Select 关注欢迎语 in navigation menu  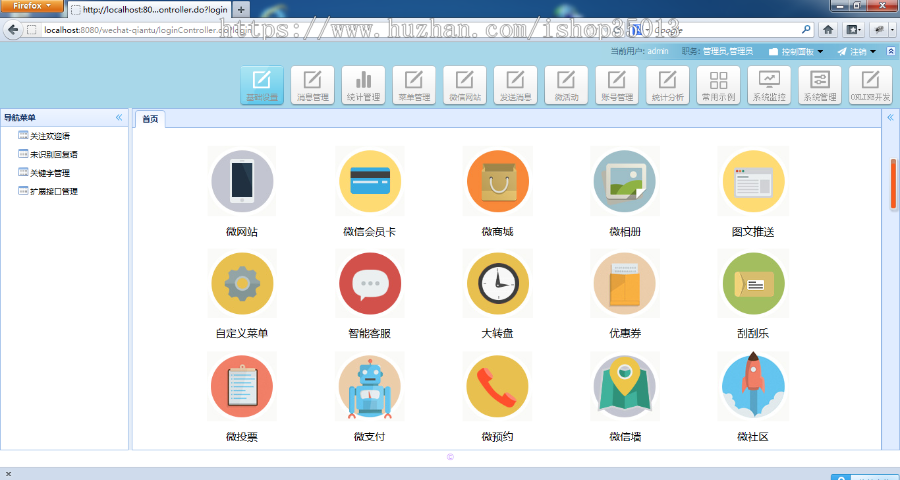click(50, 136)
